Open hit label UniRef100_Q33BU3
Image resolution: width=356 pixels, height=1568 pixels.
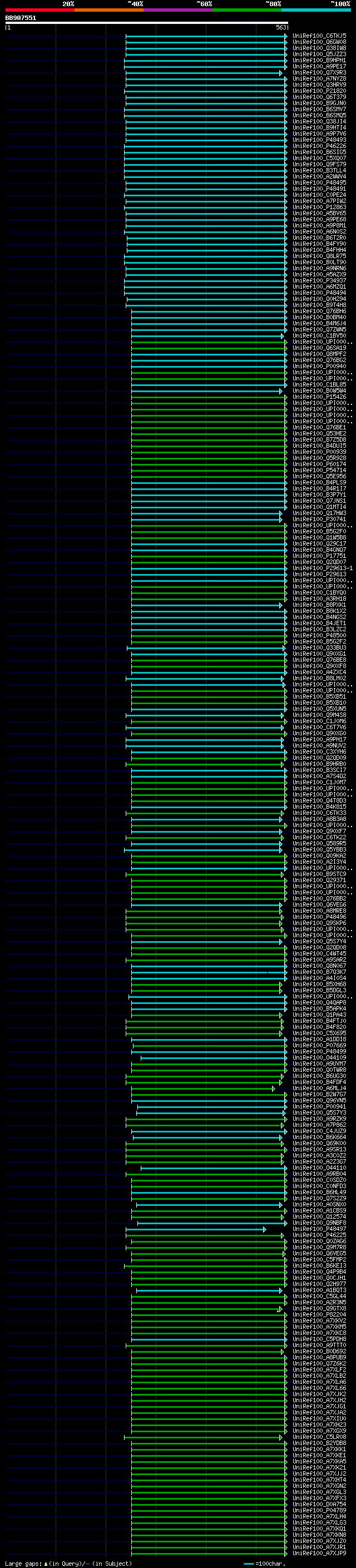click(x=319, y=647)
